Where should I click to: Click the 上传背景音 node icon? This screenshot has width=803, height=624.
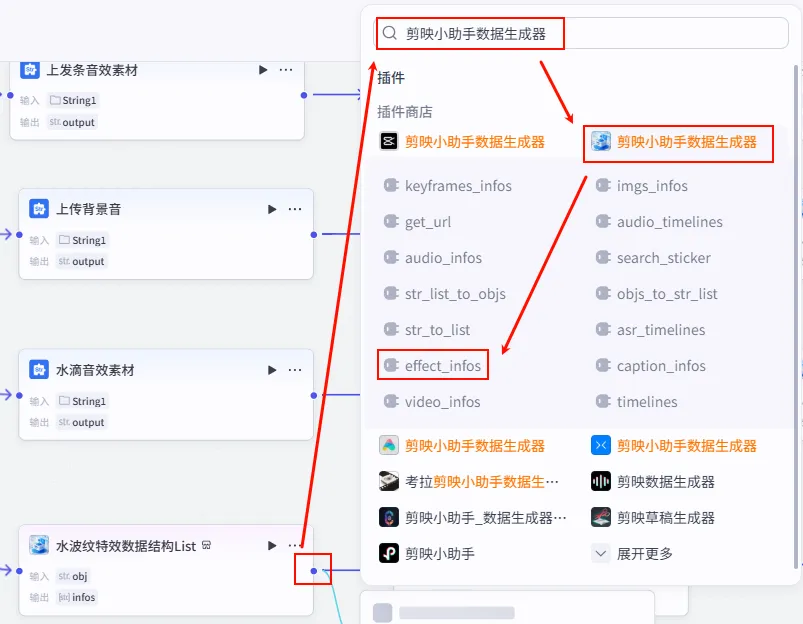tap(39, 209)
